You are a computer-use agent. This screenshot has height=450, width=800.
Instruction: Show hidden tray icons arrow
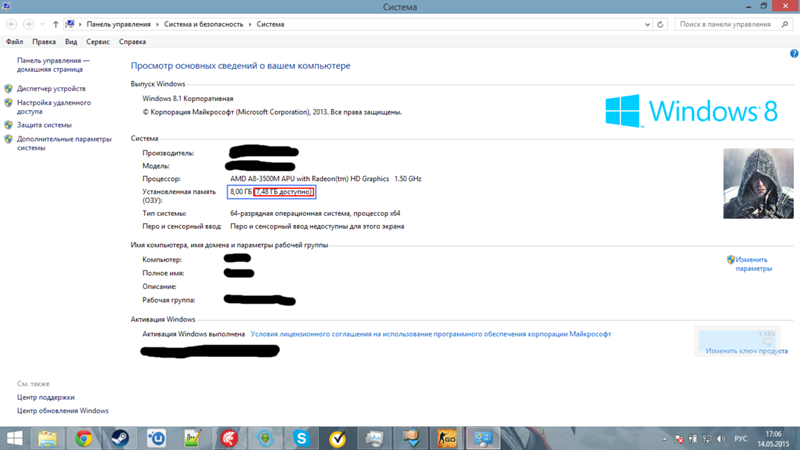(664, 439)
